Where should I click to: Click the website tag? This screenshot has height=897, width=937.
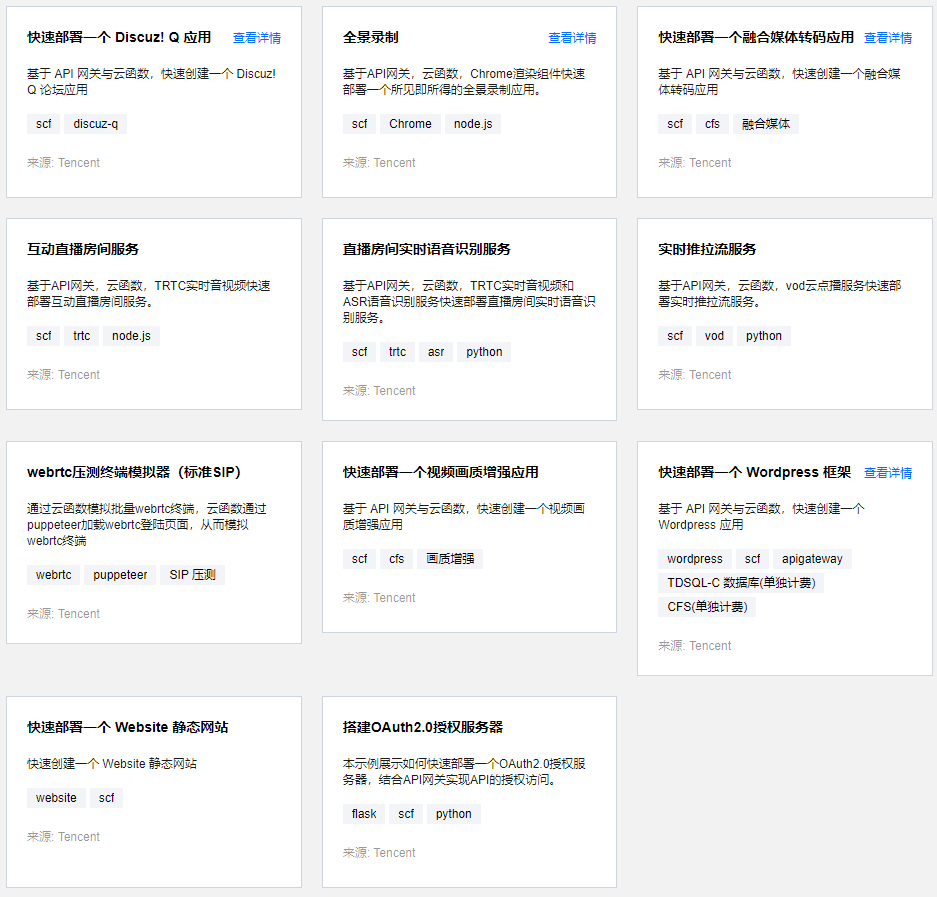[56, 798]
